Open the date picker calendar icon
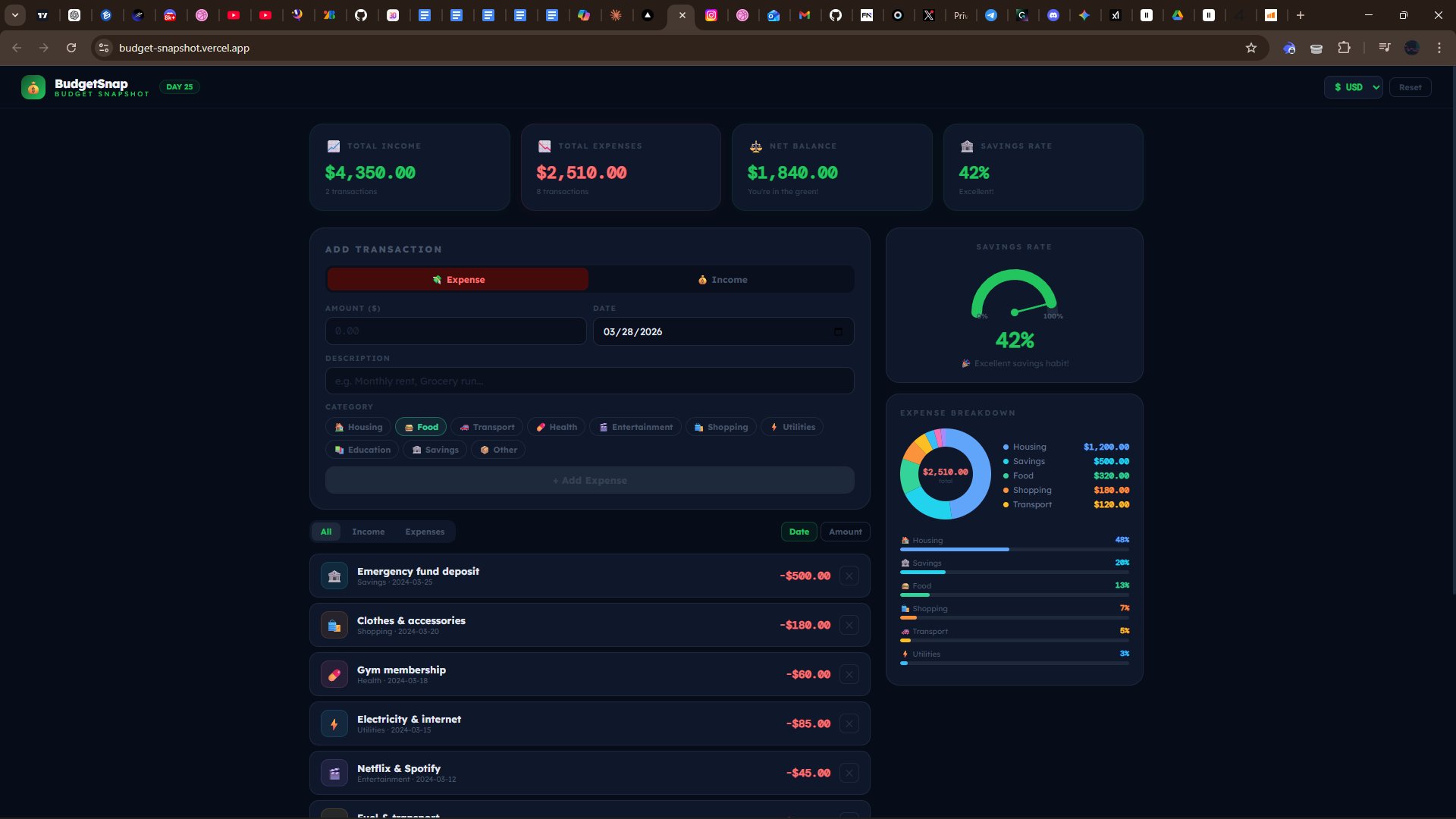Image resolution: width=1456 pixels, height=819 pixels. point(838,332)
